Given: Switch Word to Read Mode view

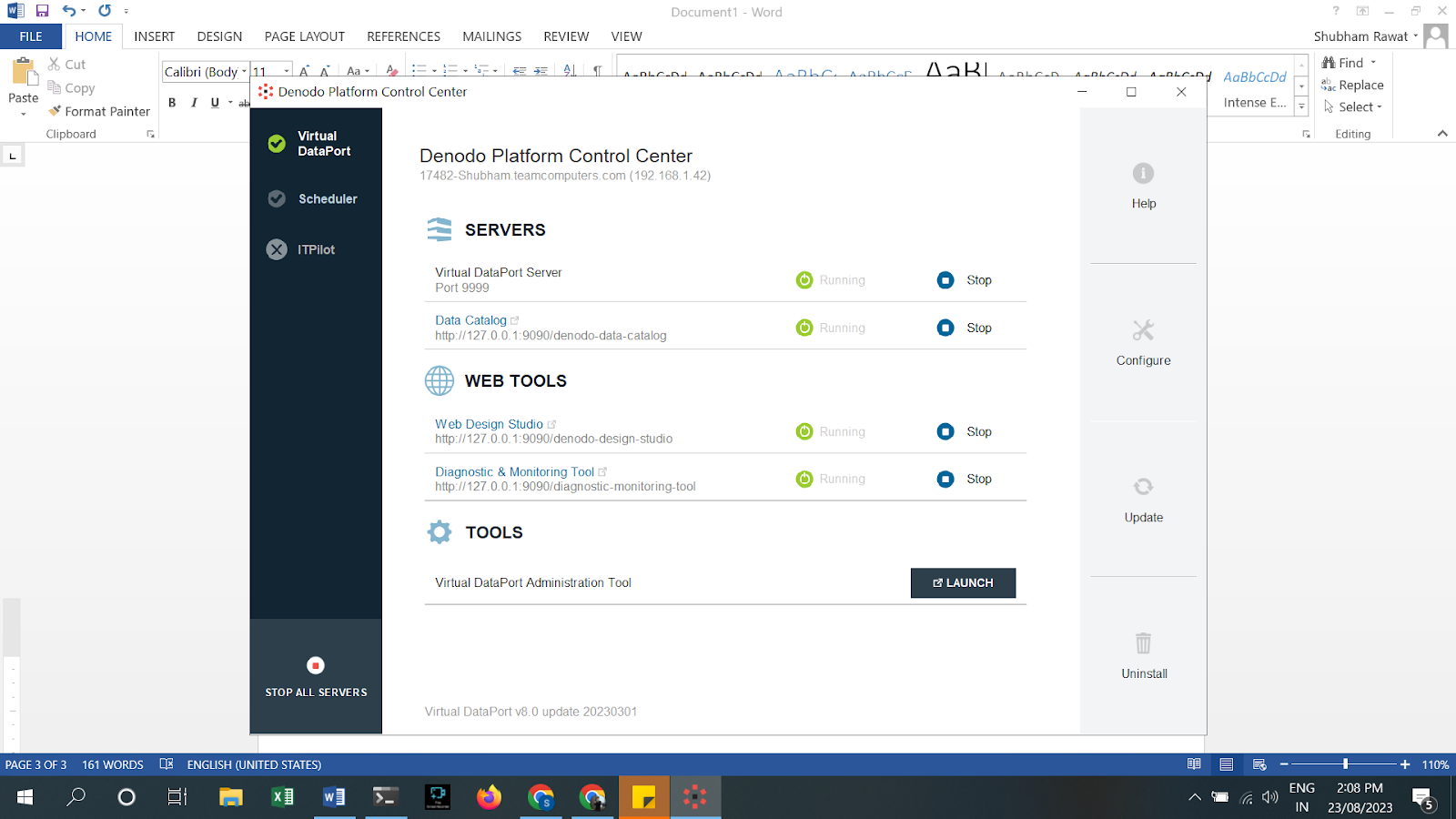Looking at the screenshot, I should pos(1194,764).
